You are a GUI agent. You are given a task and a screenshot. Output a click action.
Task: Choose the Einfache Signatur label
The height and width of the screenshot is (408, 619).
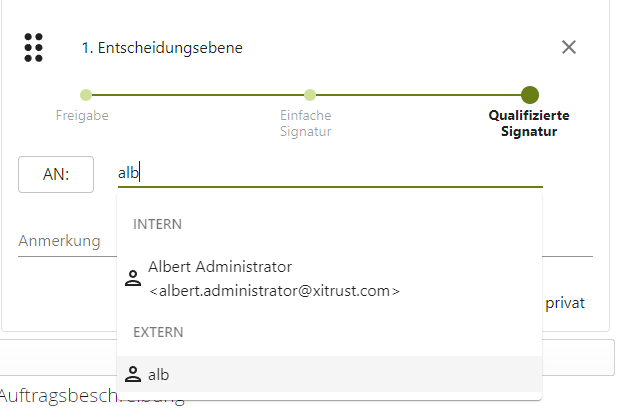(305, 123)
